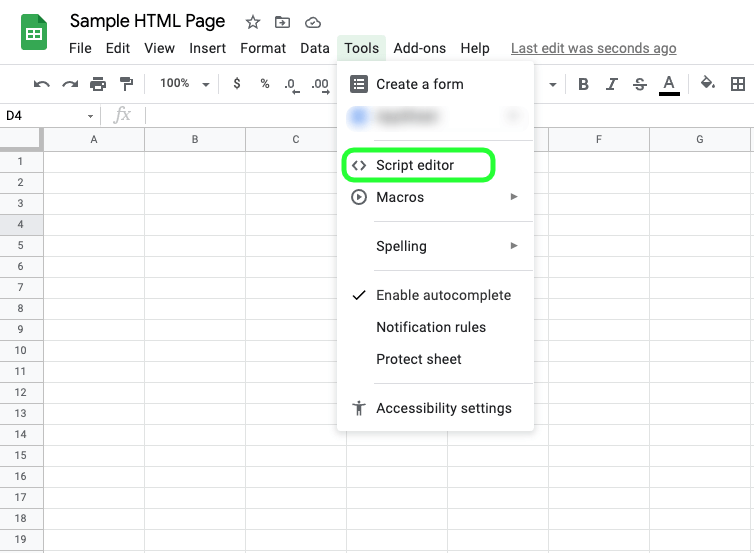Expand the Macros submenu arrow

(x=514, y=197)
